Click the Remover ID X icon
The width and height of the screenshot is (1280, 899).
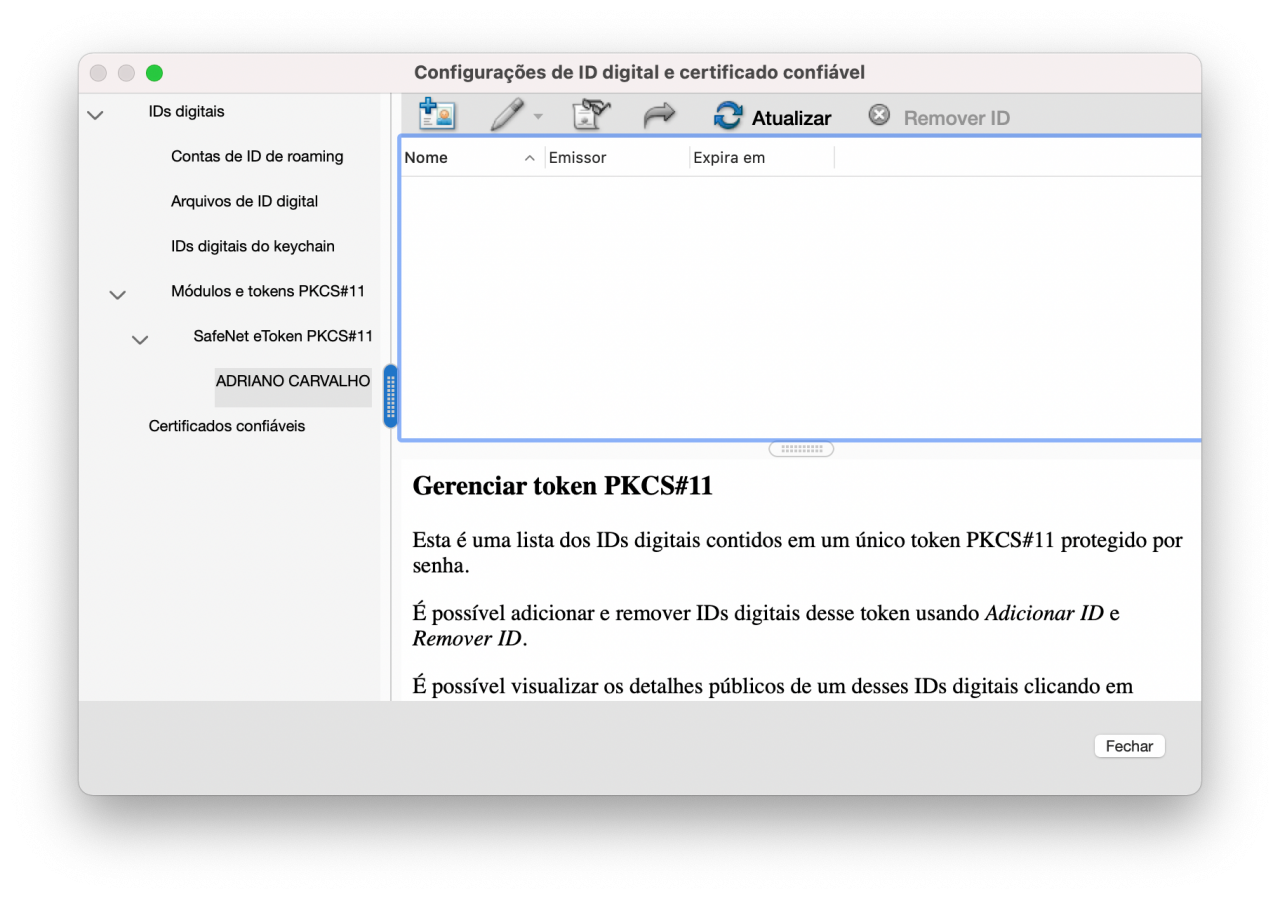(879, 115)
